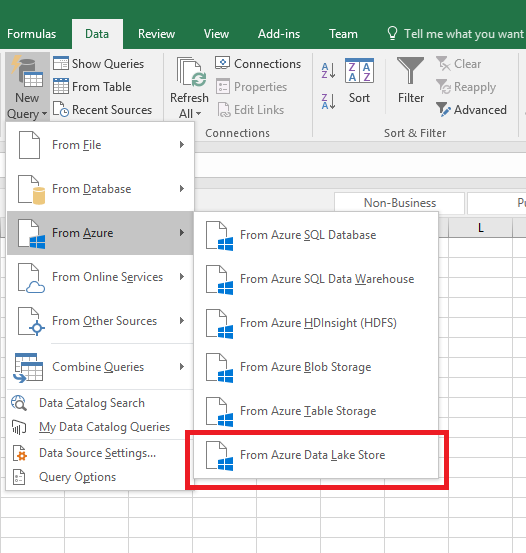Open Data Catalog Search
This screenshot has height=553, width=526.
click(x=100, y=403)
